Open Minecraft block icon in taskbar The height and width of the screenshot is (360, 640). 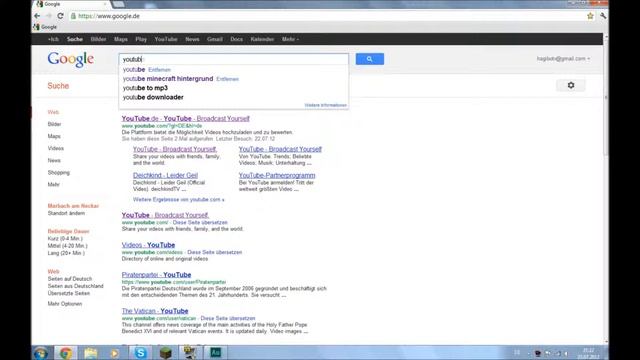pos(165,353)
